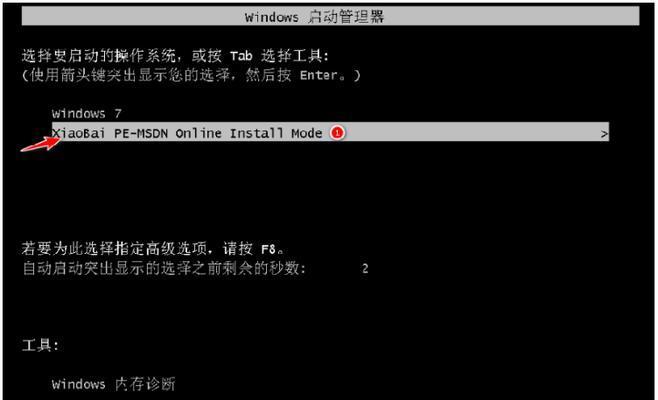Viewport: 658px width, 400px height.
Task: Click the red arrow pointing at XiaoBai
Action: (41, 144)
